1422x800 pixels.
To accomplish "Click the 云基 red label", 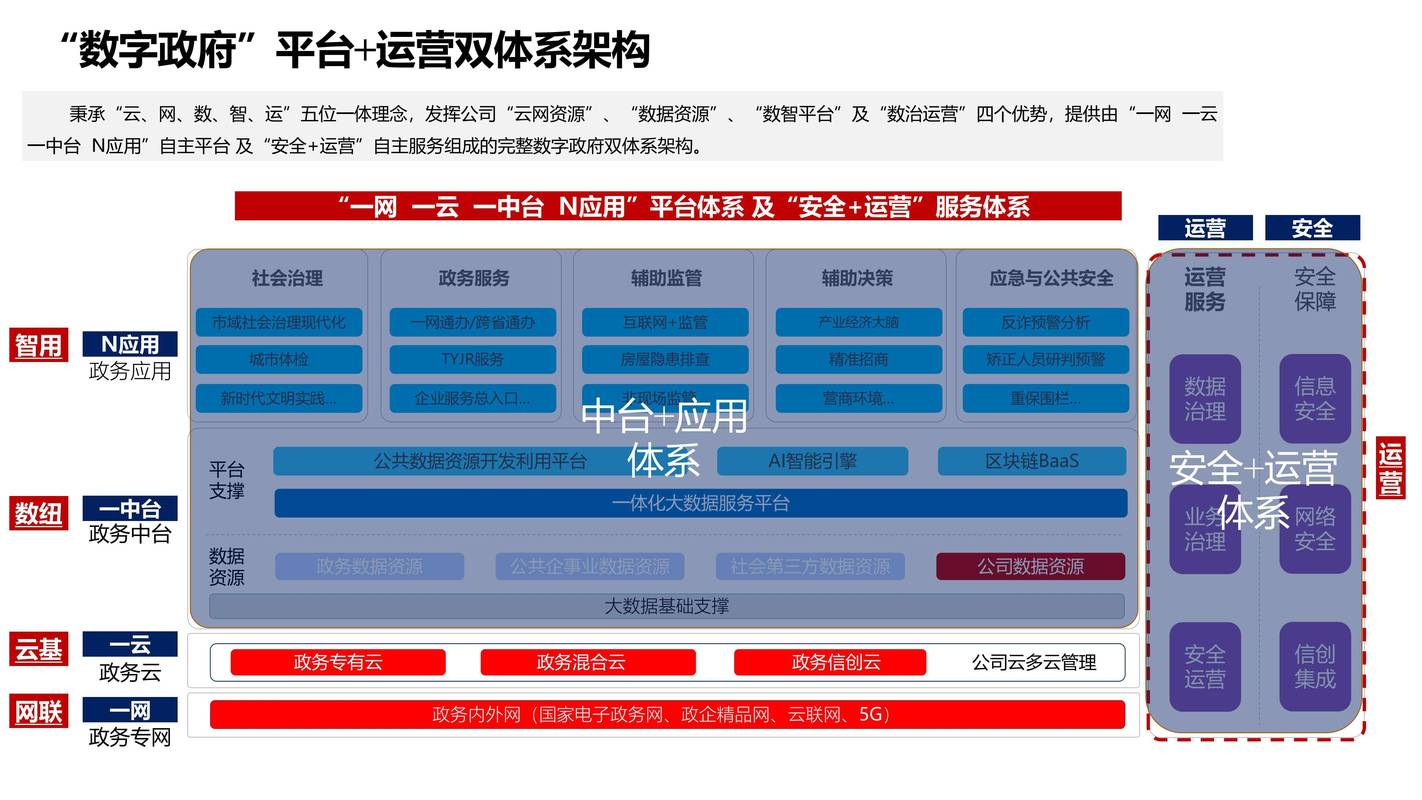I will coord(38,649).
